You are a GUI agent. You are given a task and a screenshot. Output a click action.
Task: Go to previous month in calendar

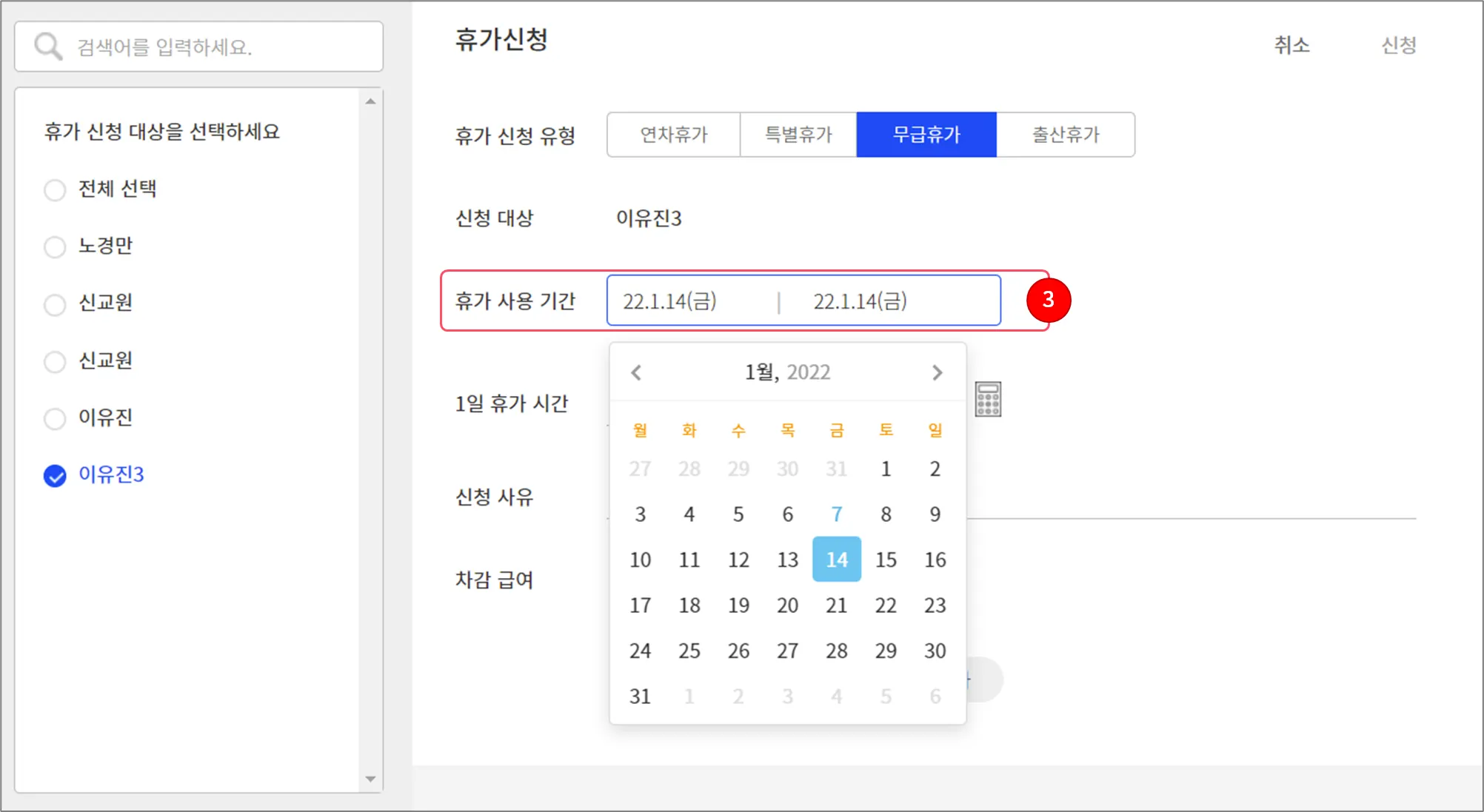(x=636, y=372)
